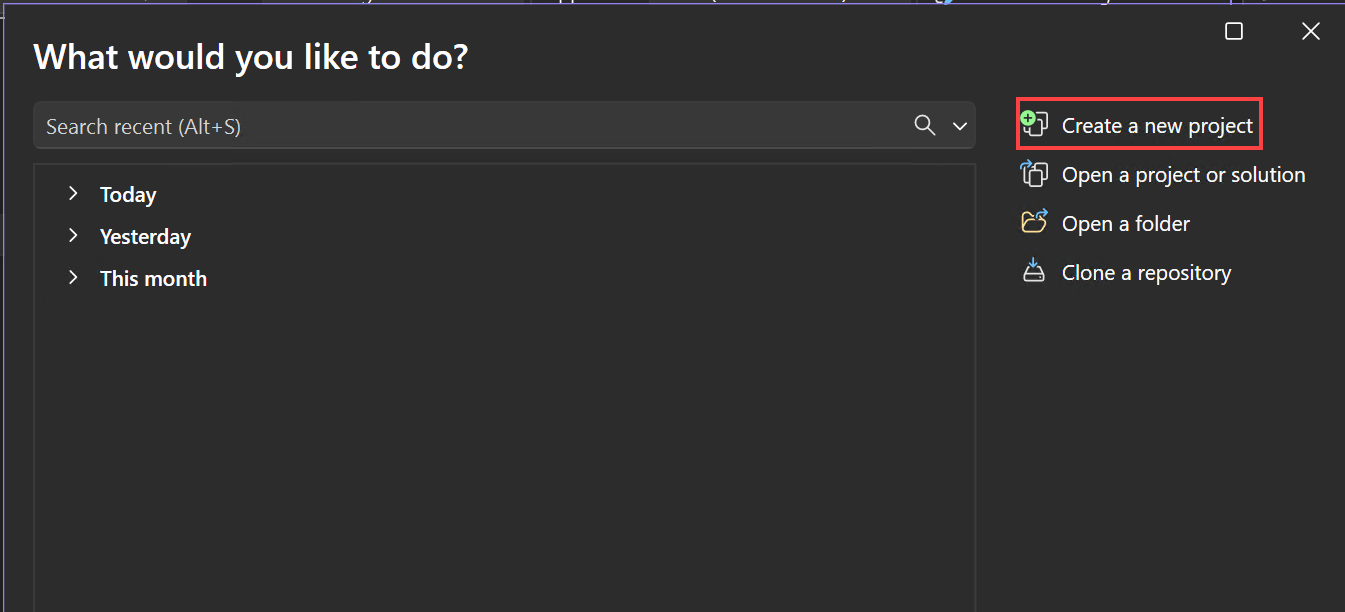This screenshot has width=1345, height=612.
Task: Select Clone a repository option
Action: 1146,271
